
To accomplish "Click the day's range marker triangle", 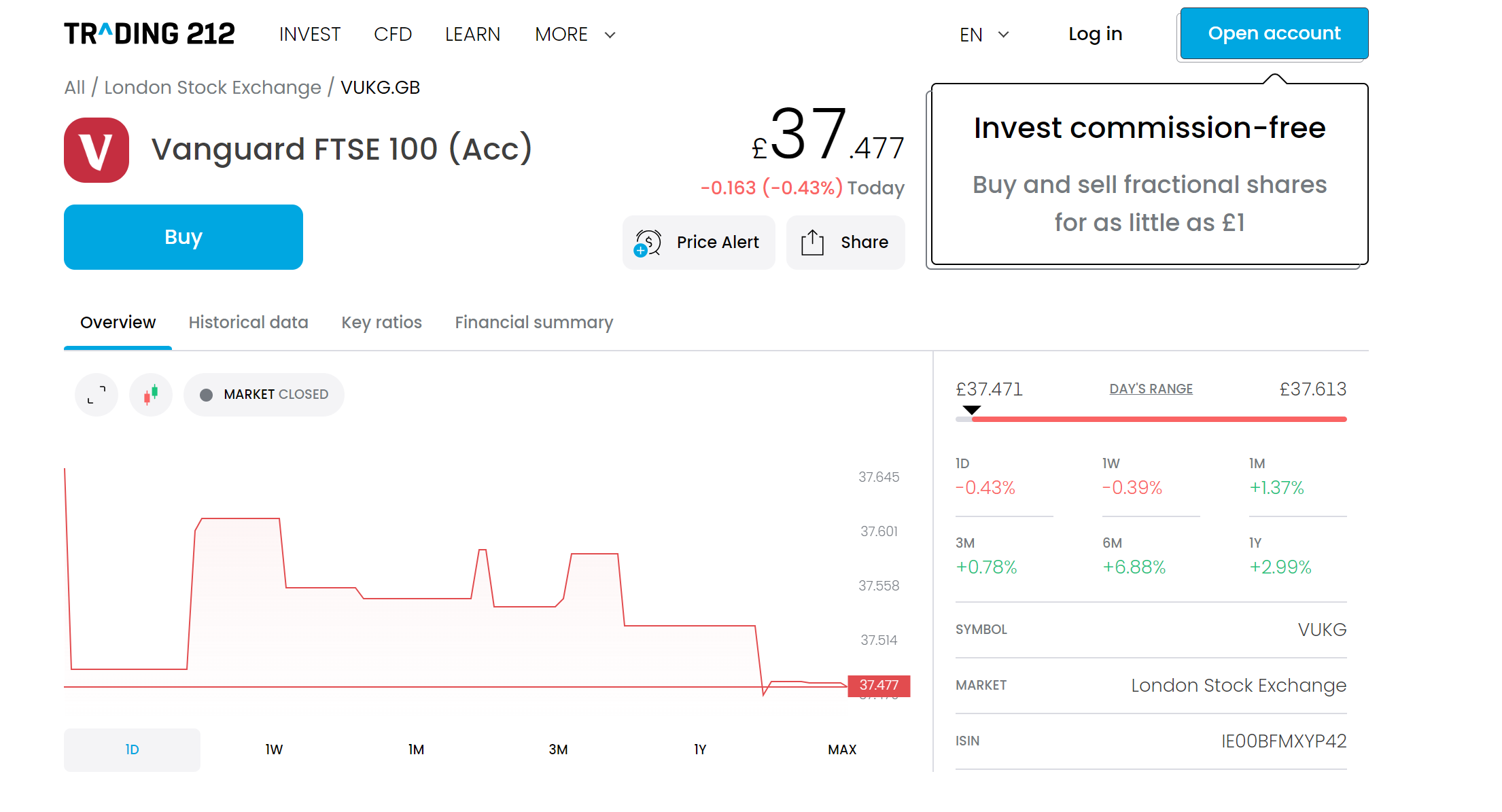I will tap(972, 410).
